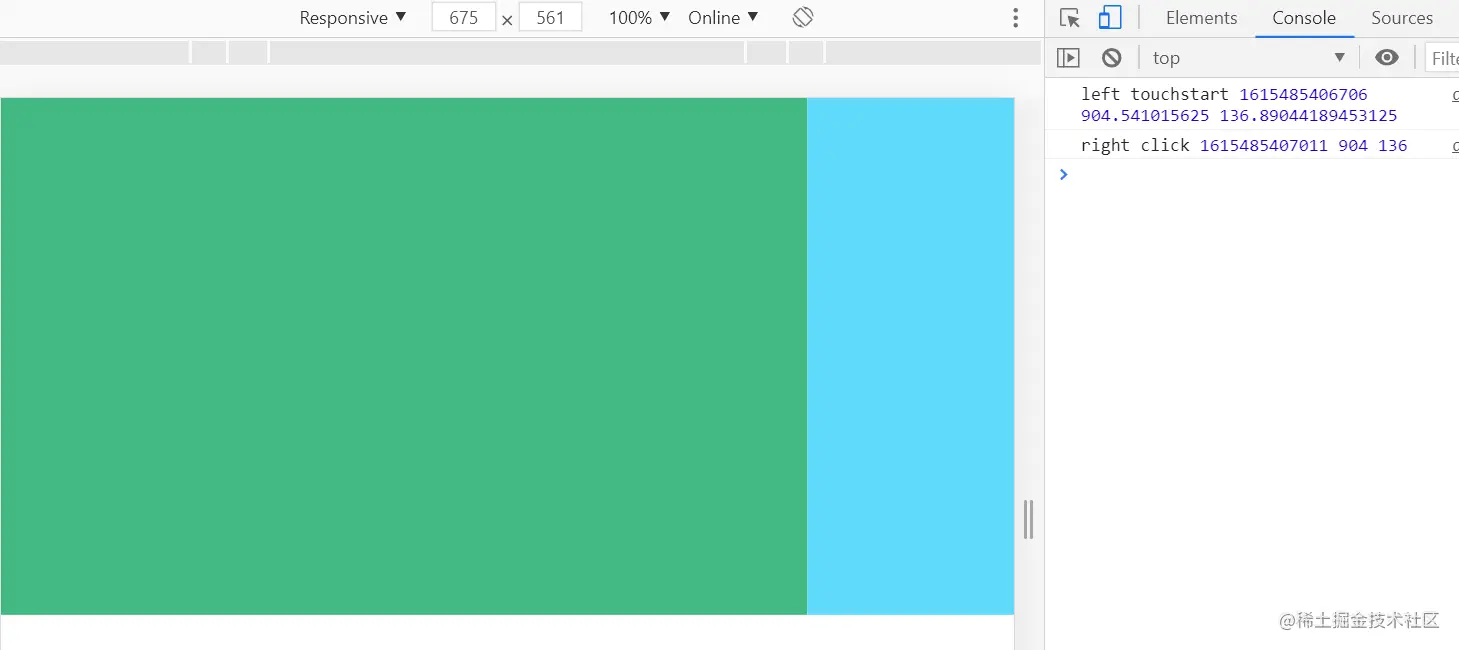The width and height of the screenshot is (1459, 650).
Task: Click the green left panel
Action: click(404, 356)
